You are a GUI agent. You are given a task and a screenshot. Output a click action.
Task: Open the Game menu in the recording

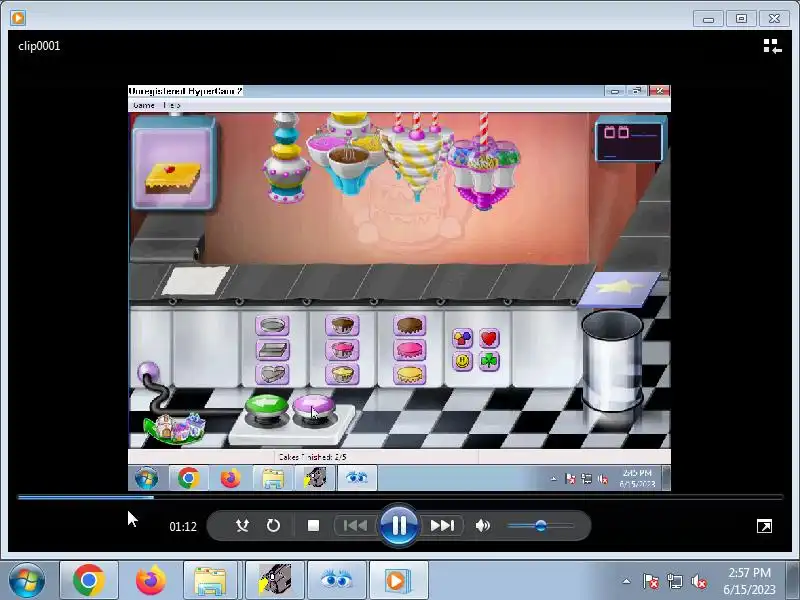pos(143,105)
